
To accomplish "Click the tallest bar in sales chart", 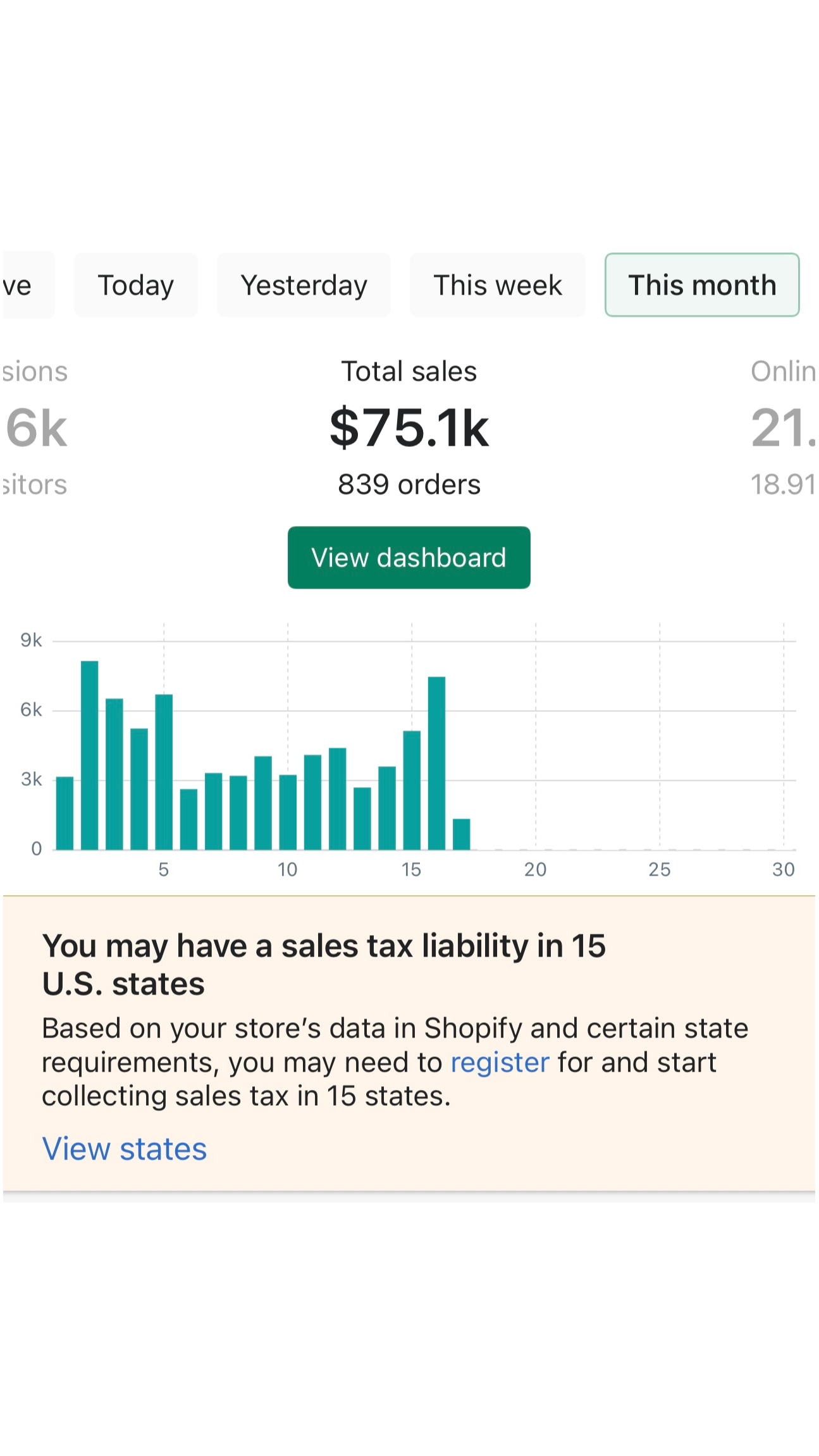I will 90,756.
